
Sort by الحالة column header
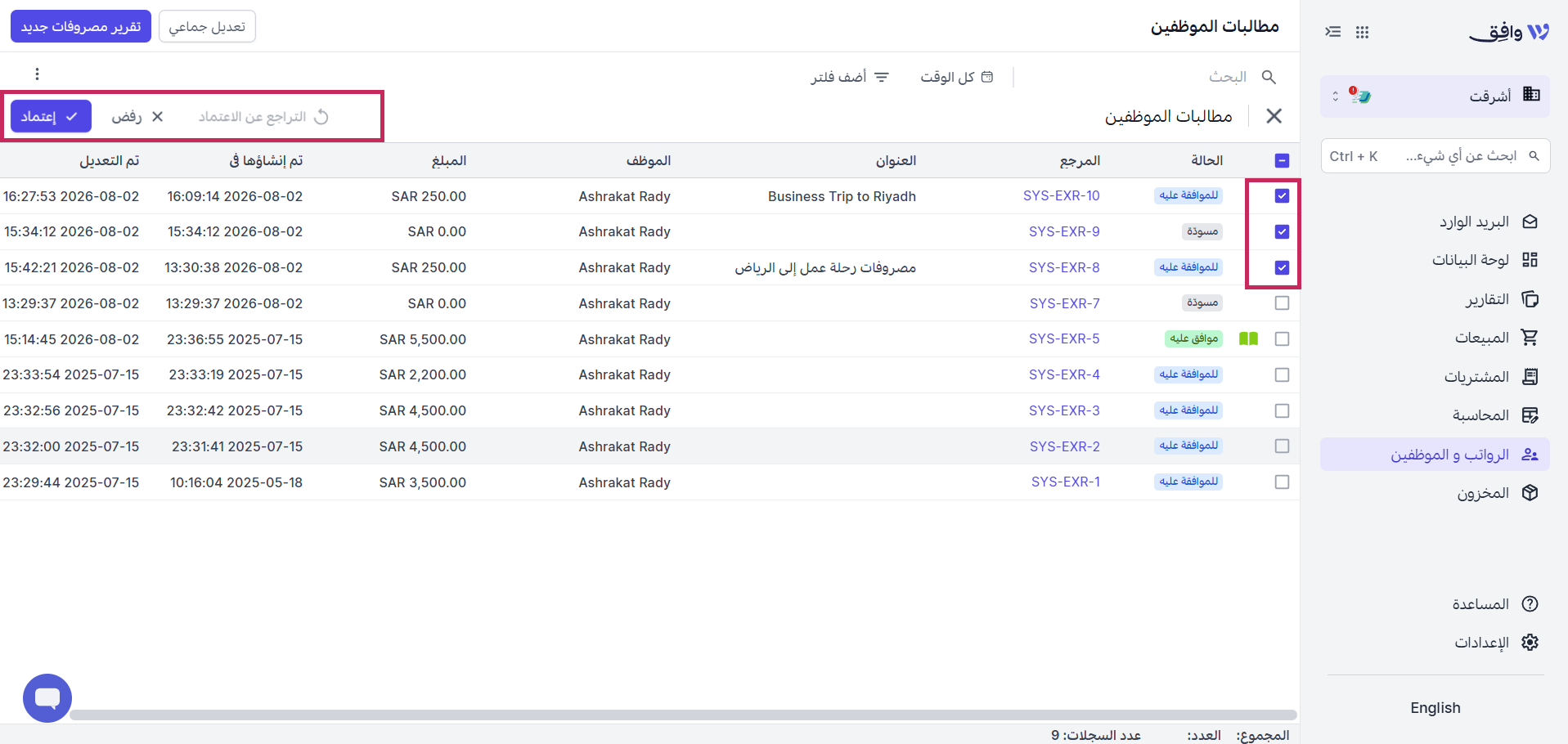1206,160
